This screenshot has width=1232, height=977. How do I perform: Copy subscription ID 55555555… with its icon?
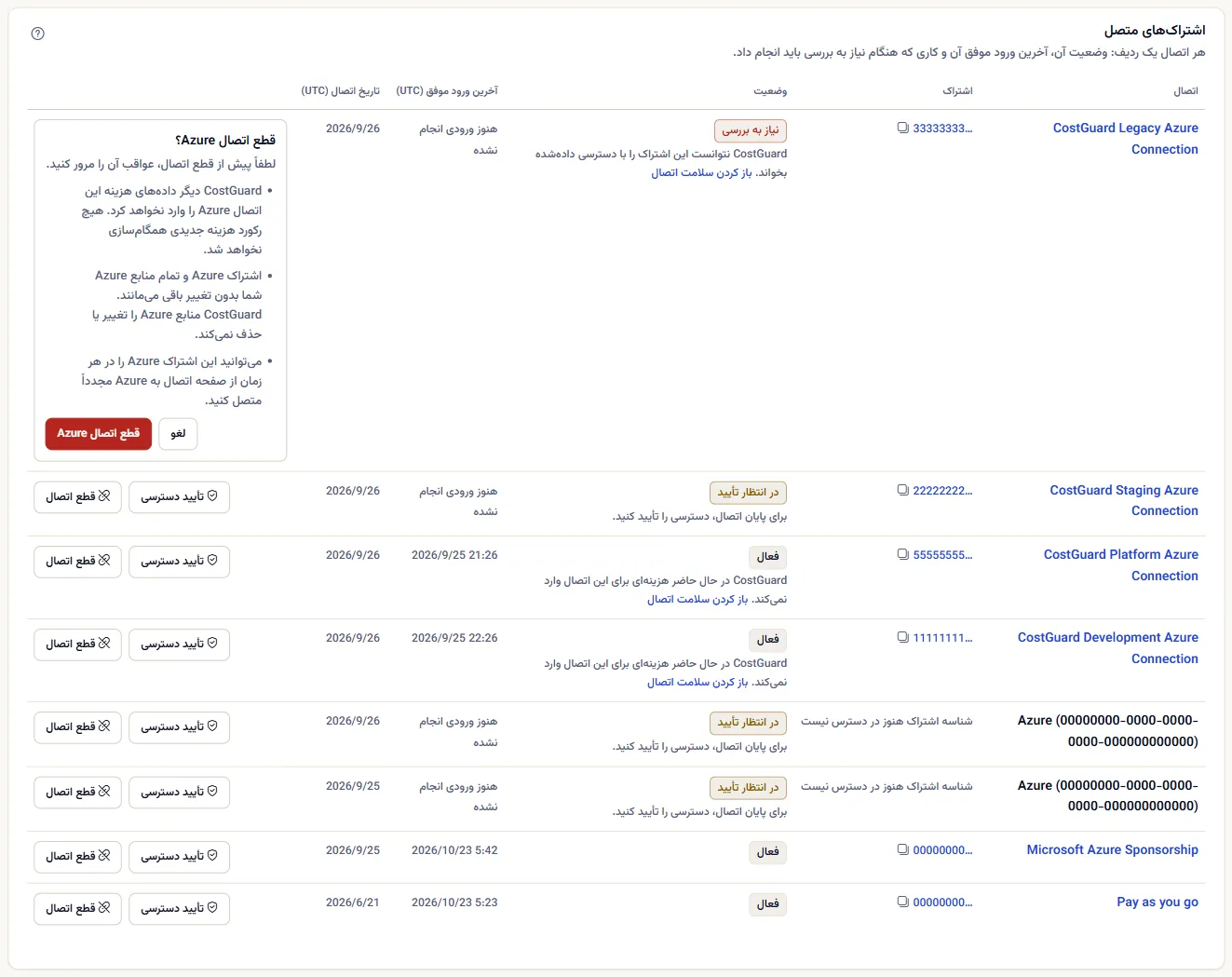tap(902, 554)
